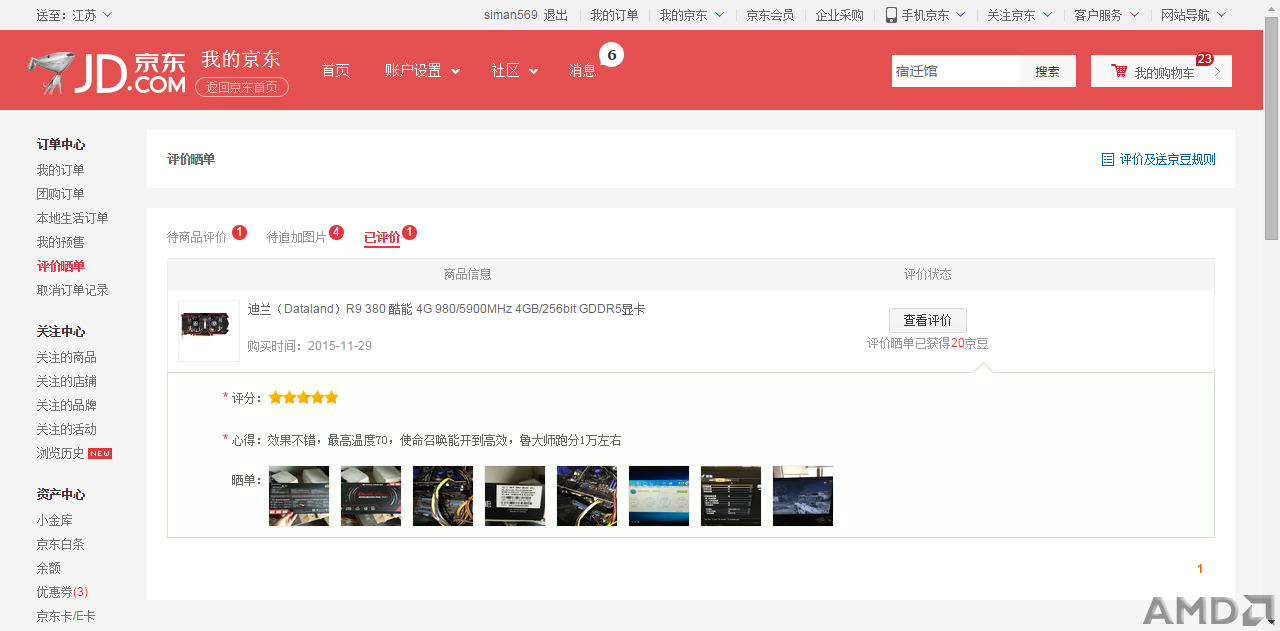Screen dimensions: 1280x631
Task: Open the eighth review photo thumbnail
Action: pyautogui.click(x=803, y=495)
